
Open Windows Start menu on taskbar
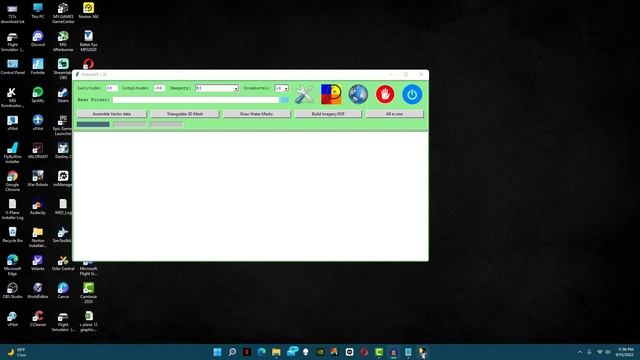[x=218, y=352]
